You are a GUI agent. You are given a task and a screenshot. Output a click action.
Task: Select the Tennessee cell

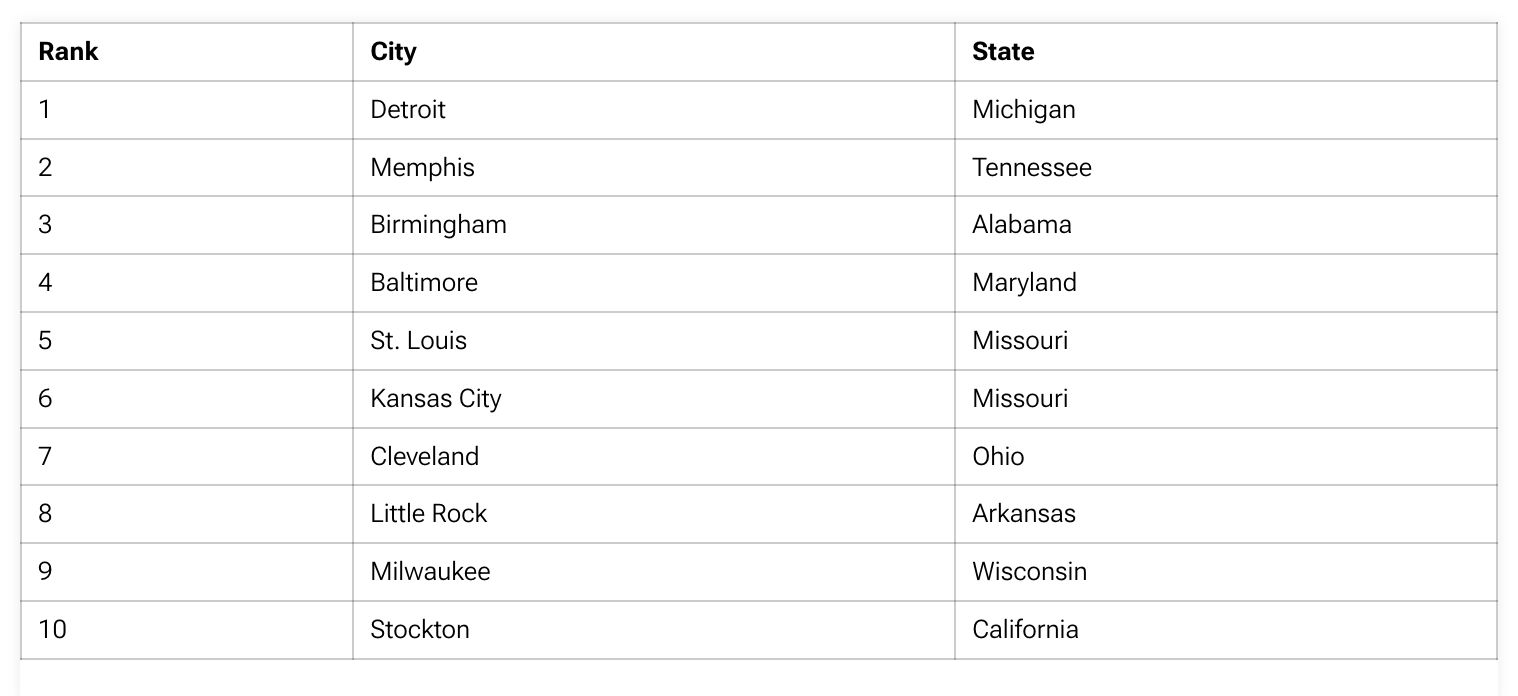click(1032, 167)
